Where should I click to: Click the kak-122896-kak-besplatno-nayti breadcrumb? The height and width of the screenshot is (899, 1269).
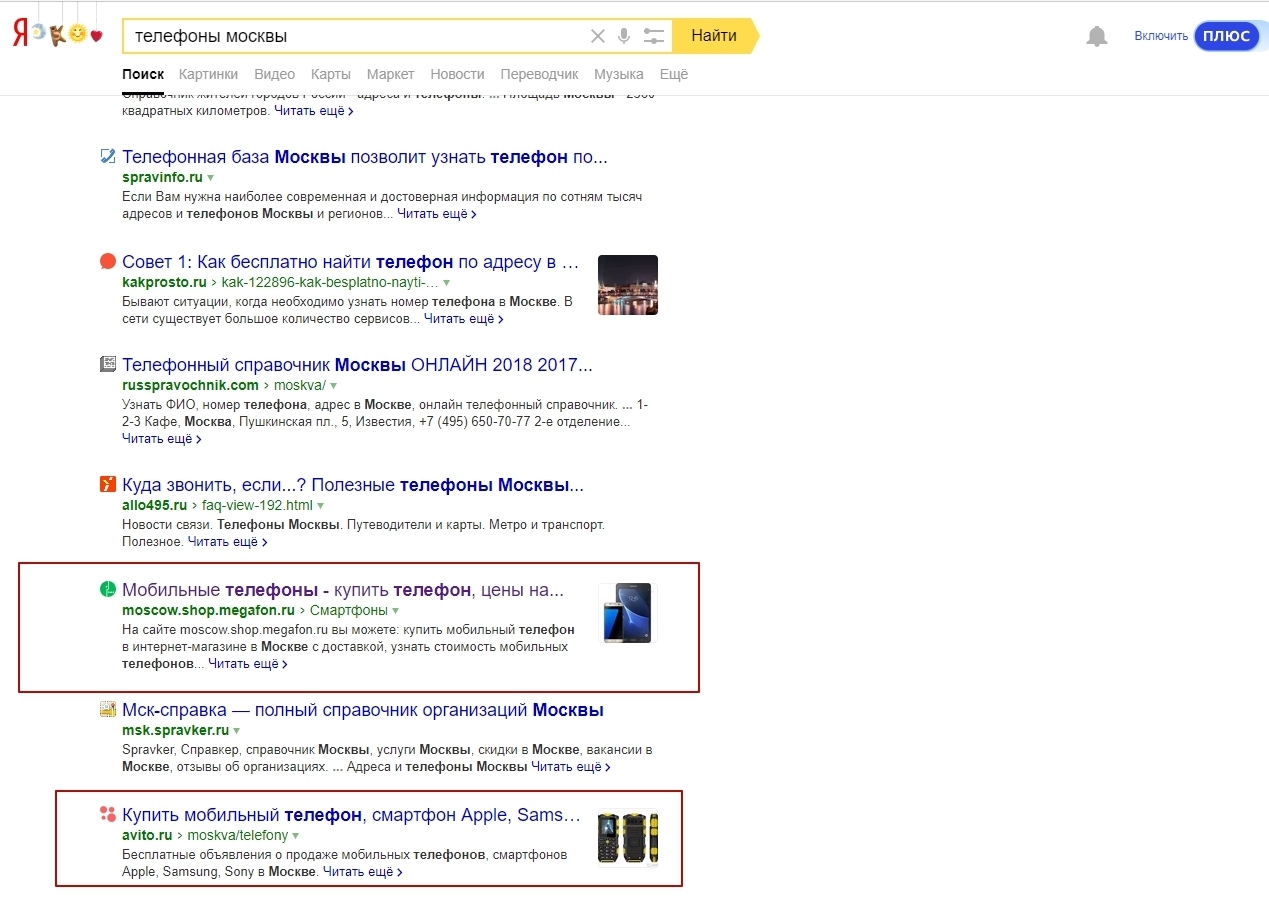[x=330, y=283]
